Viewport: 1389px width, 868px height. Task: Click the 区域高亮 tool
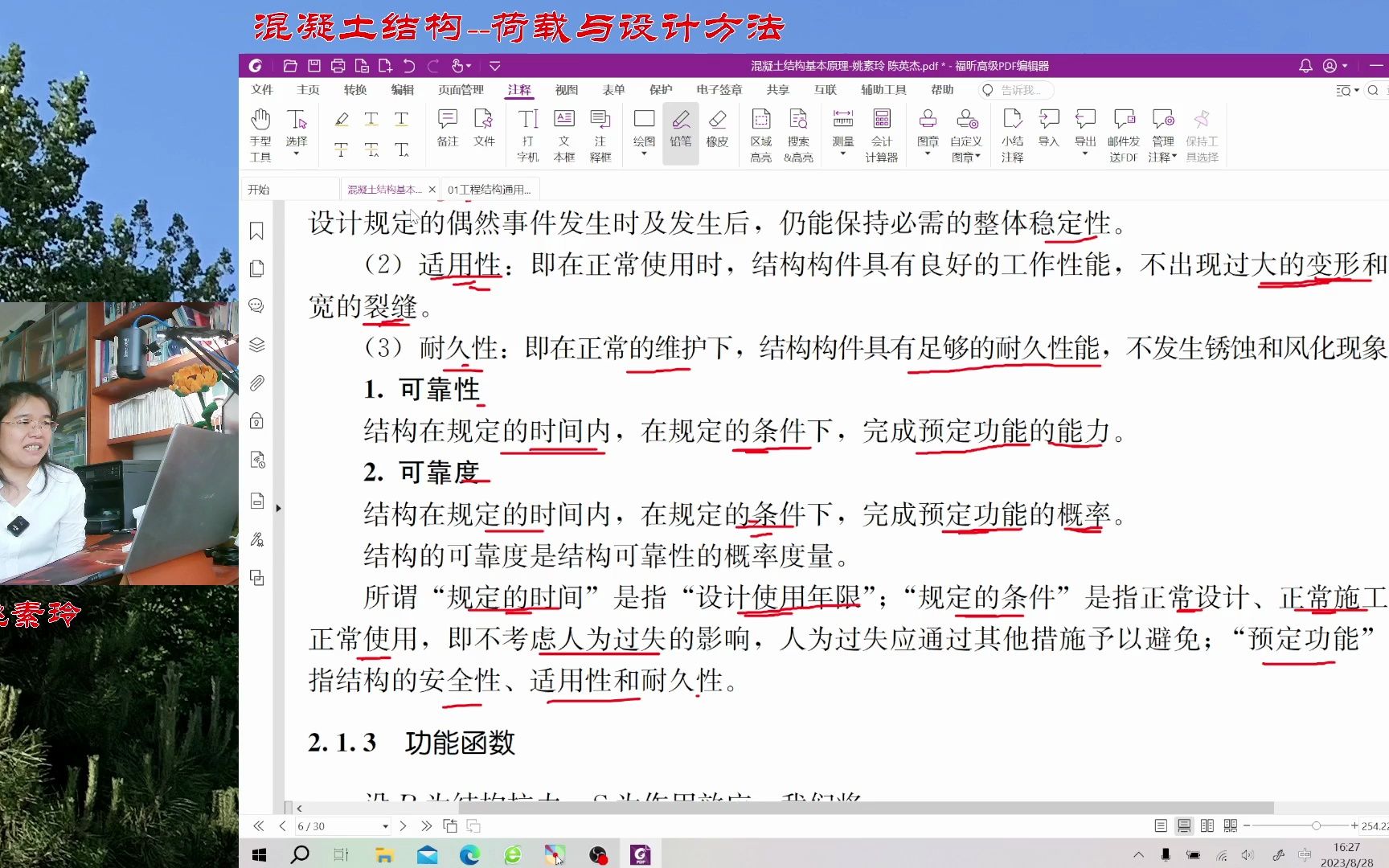pos(760,133)
